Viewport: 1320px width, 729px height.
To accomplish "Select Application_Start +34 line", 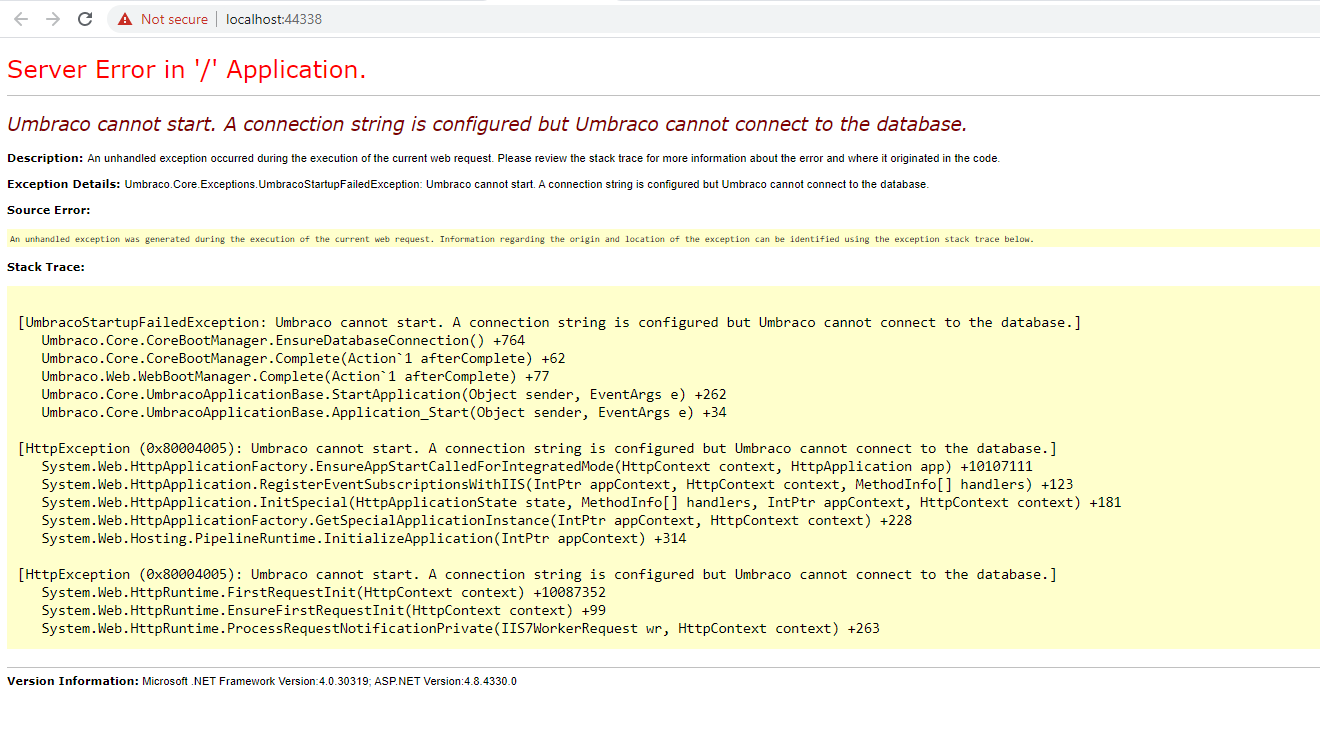I will click(x=384, y=412).
